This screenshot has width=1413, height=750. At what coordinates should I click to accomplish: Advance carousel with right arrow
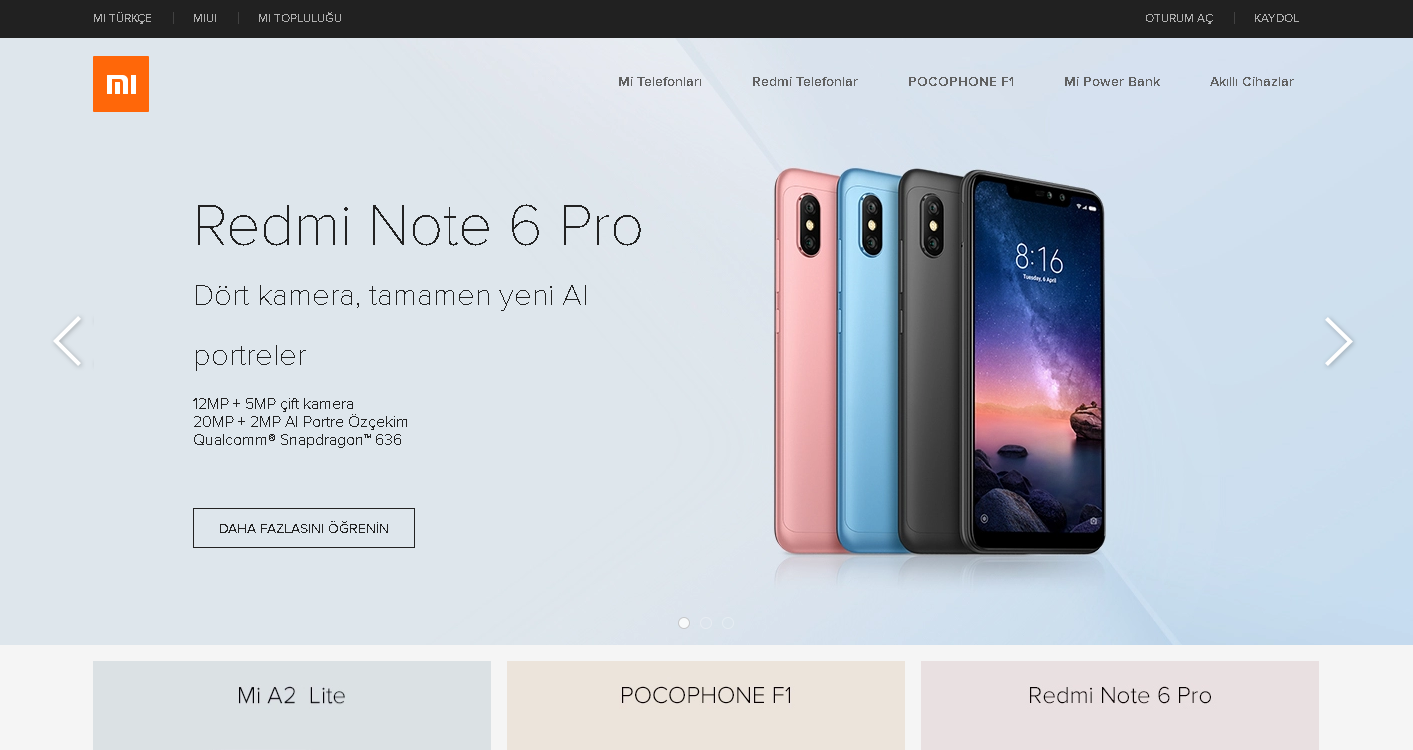pos(1339,342)
